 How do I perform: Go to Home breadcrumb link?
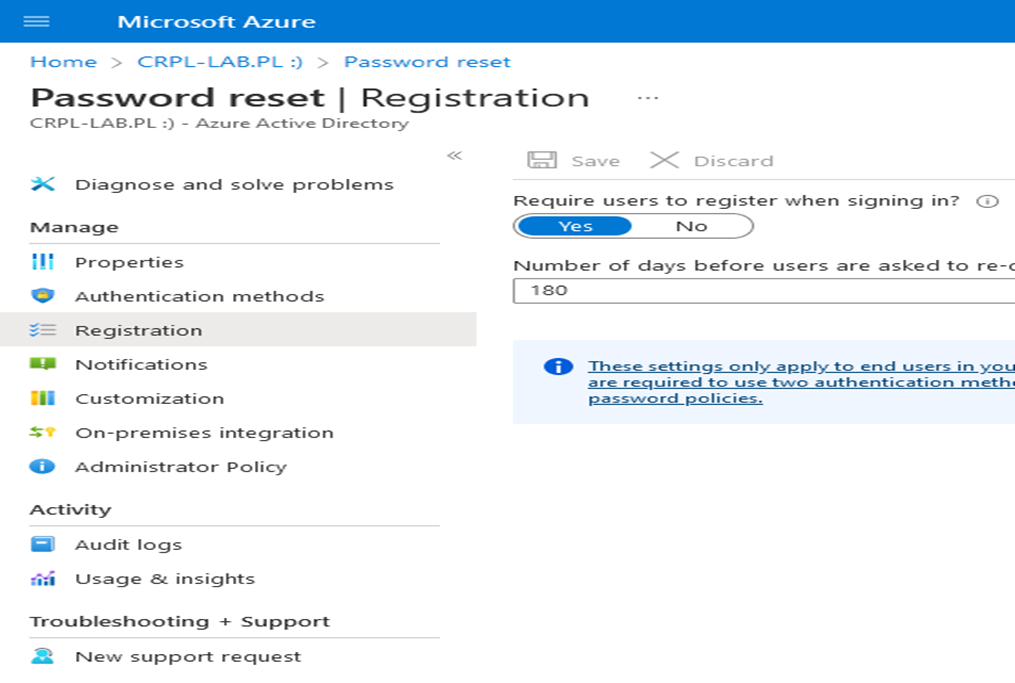pyautogui.click(x=63, y=62)
